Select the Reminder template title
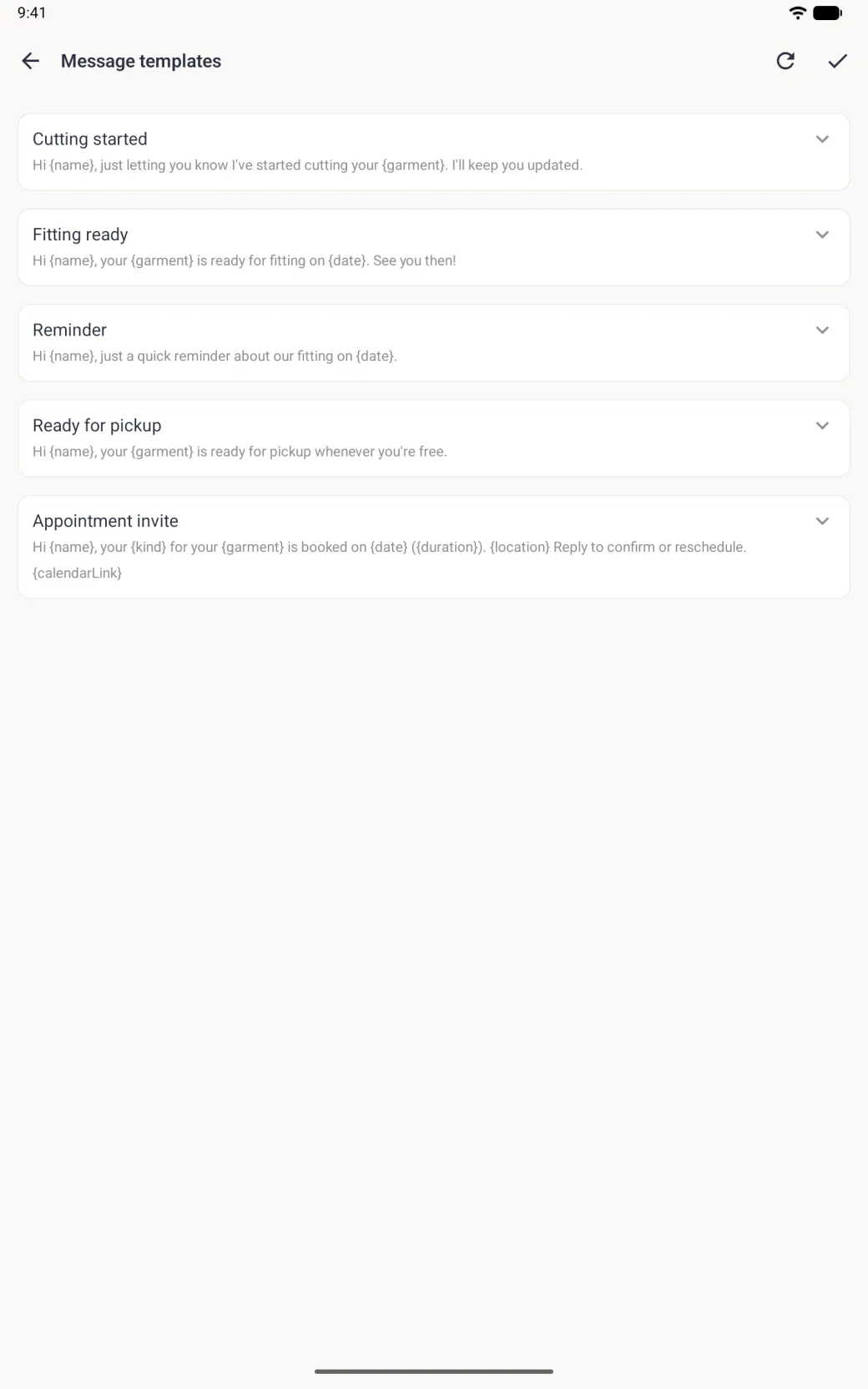The image size is (868, 1389). click(69, 331)
